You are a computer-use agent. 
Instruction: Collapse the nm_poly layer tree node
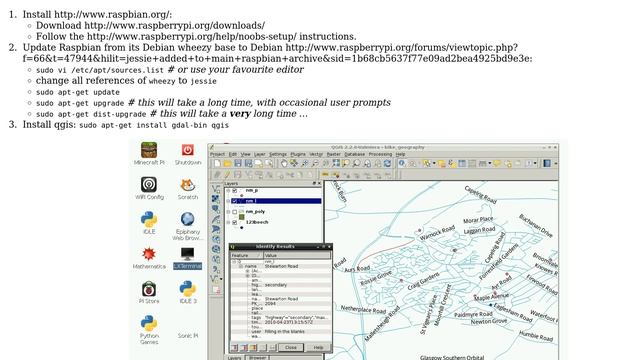click(x=228, y=212)
